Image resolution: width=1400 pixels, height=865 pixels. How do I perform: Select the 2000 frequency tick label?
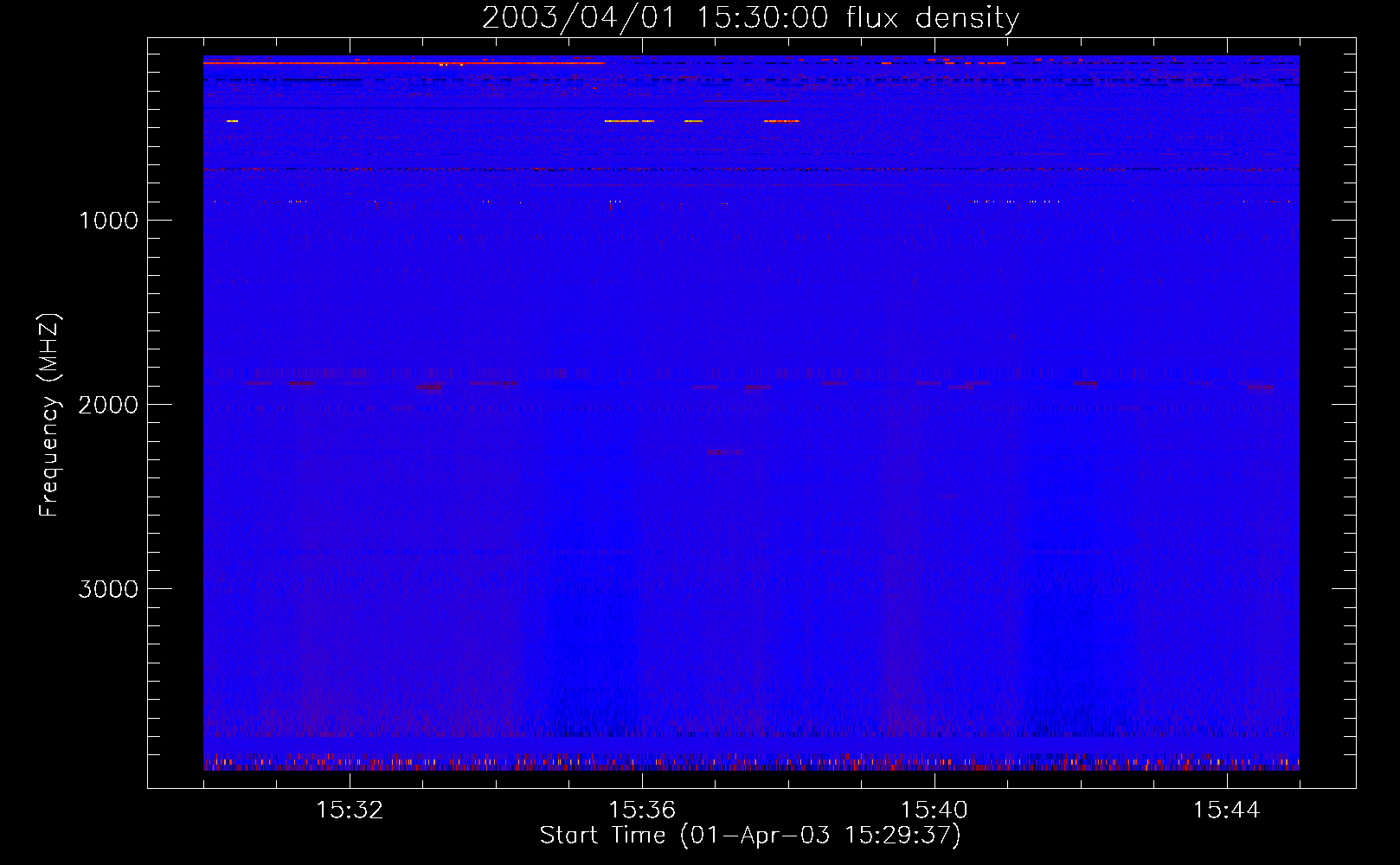[108, 405]
